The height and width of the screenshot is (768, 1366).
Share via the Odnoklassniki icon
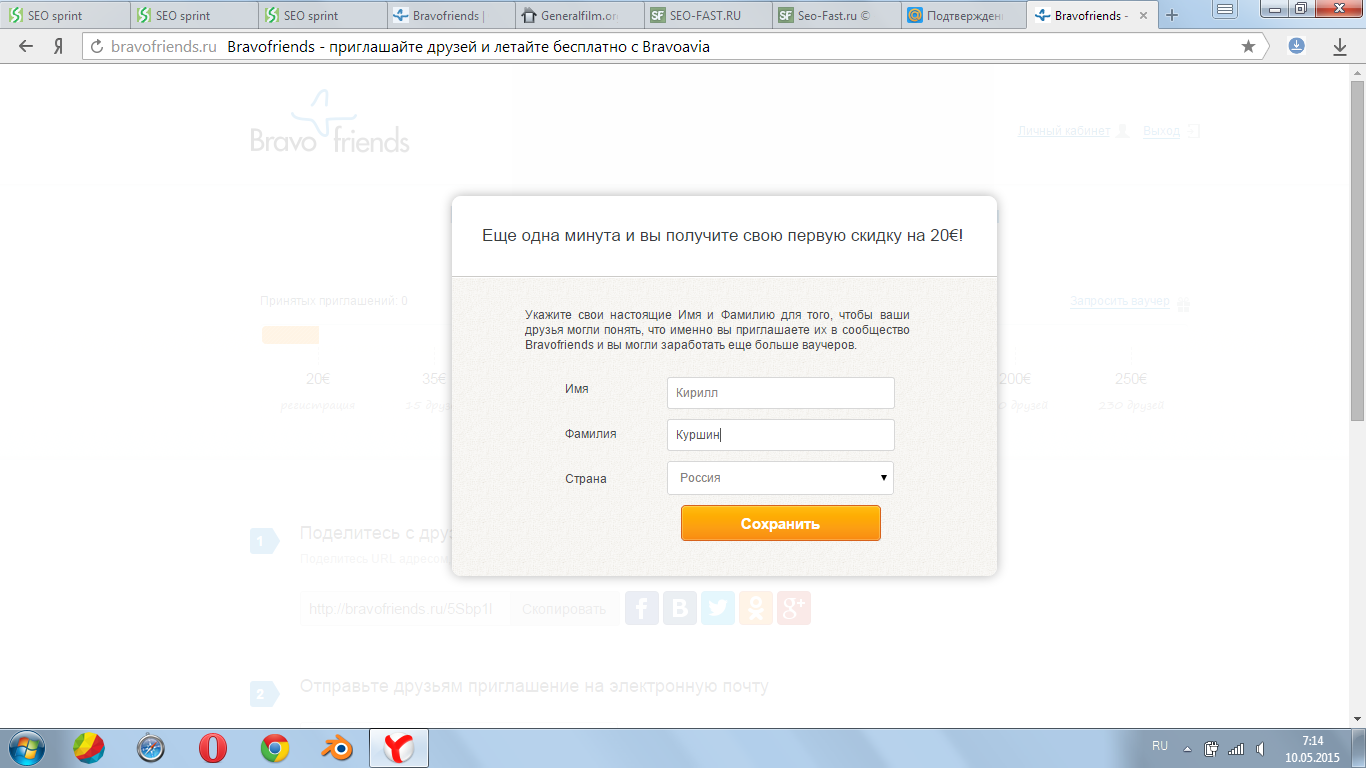tap(756, 608)
